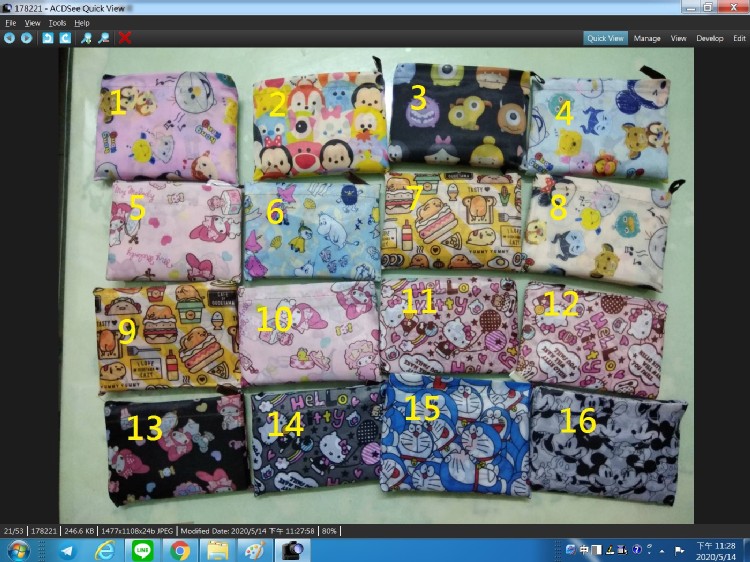
Task: Click the half/full shape toggle in language bar
Action: pos(596,550)
